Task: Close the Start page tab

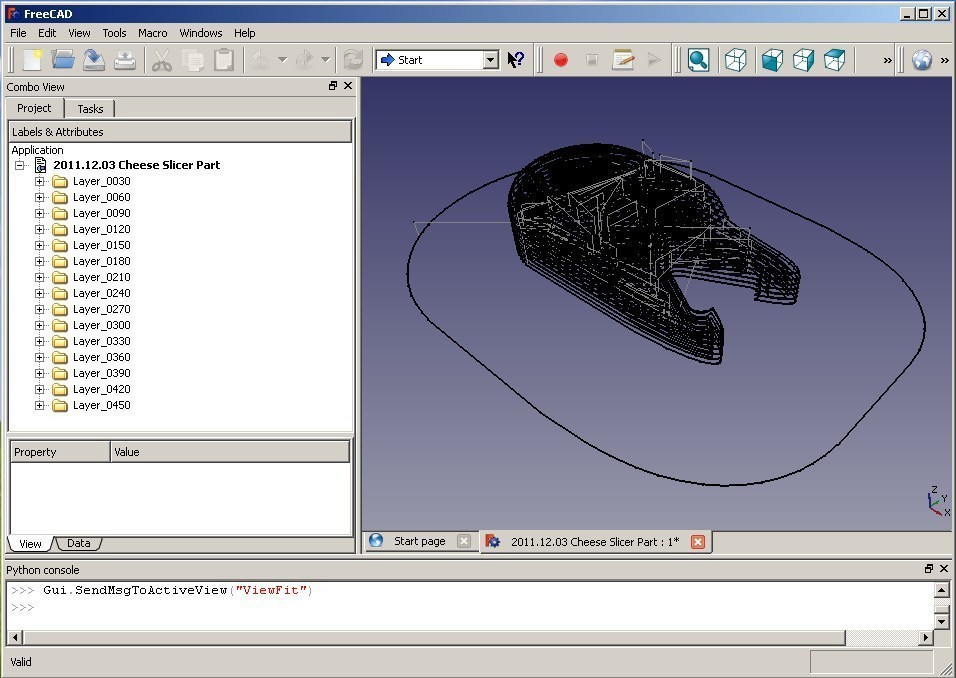Action: [x=463, y=540]
